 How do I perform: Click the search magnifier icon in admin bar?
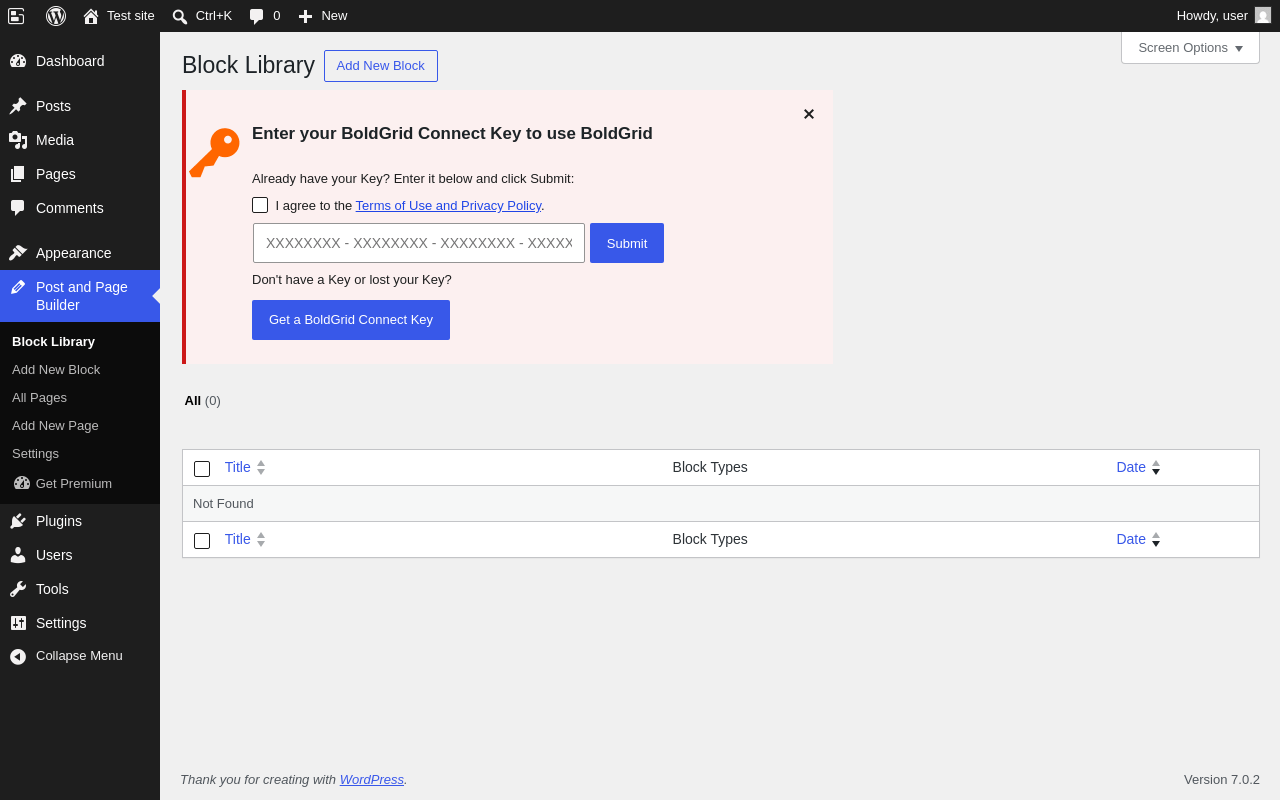[x=180, y=16]
